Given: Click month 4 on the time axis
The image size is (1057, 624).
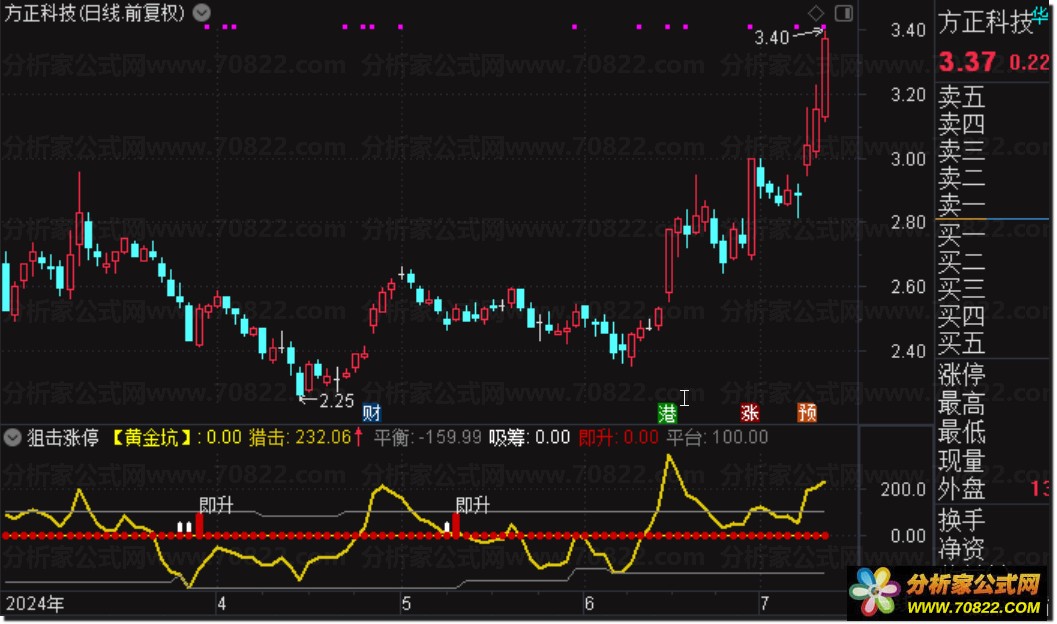Looking at the screenshot, I should [221, 603].
